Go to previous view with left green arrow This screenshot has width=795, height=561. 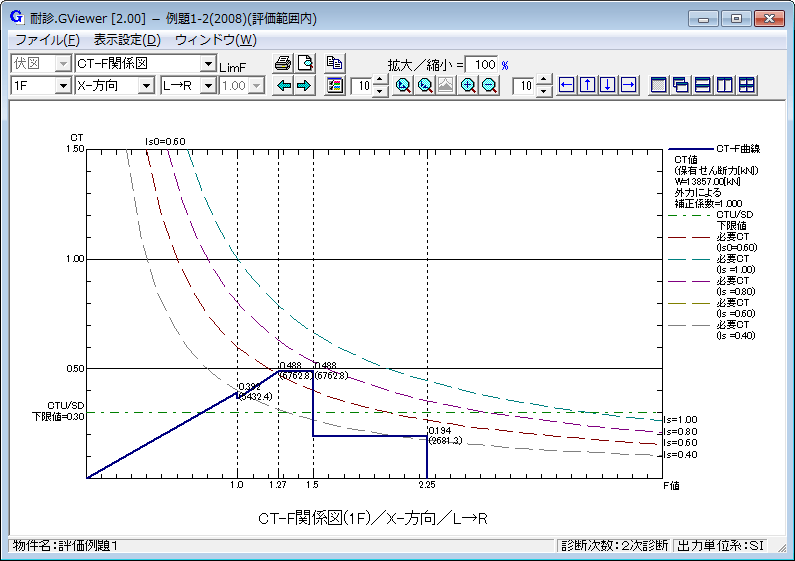(x=284, y=86)
